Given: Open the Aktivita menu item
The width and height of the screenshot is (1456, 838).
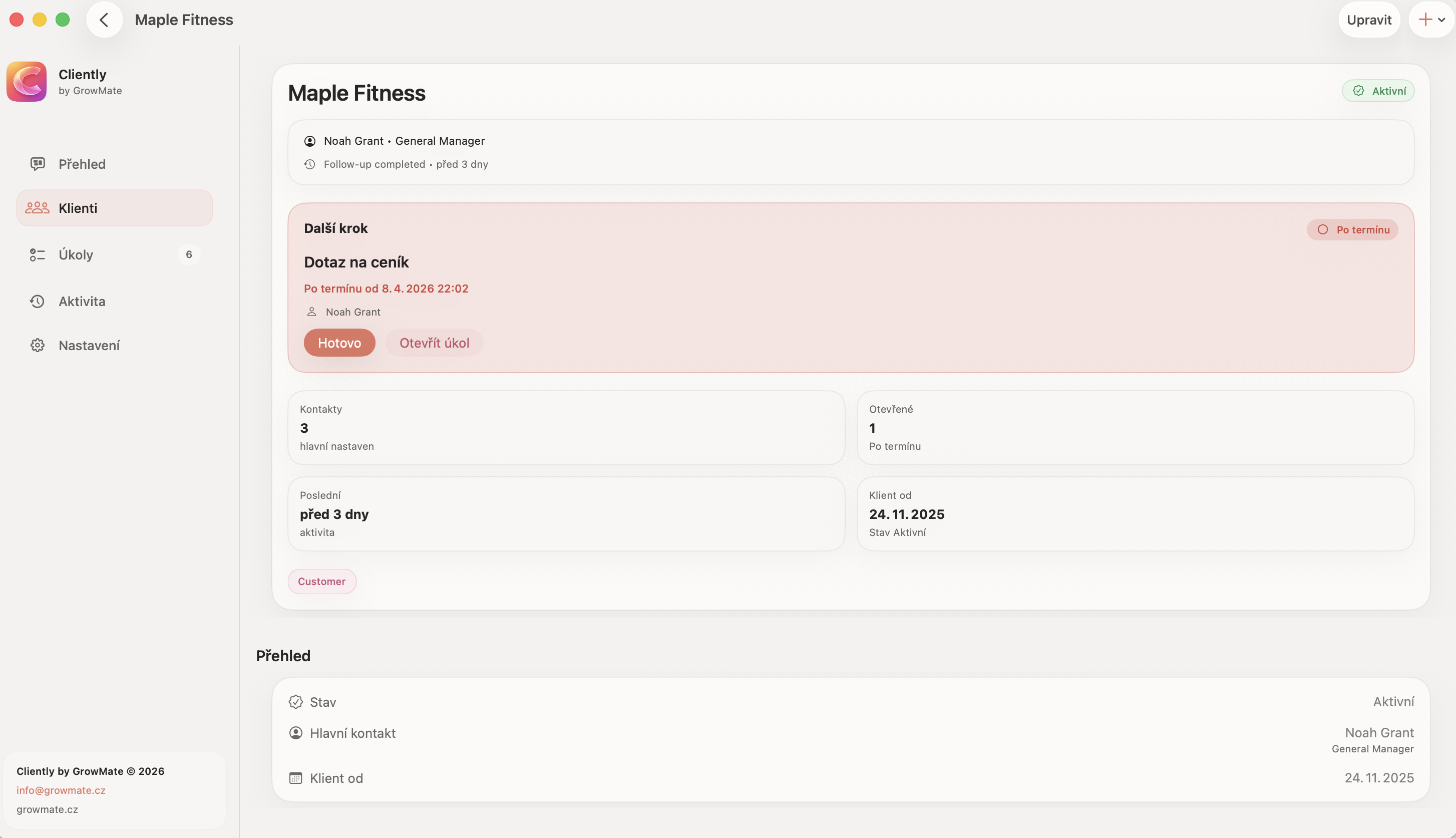Looking at the screenshot, I should [x=82, y=301].
